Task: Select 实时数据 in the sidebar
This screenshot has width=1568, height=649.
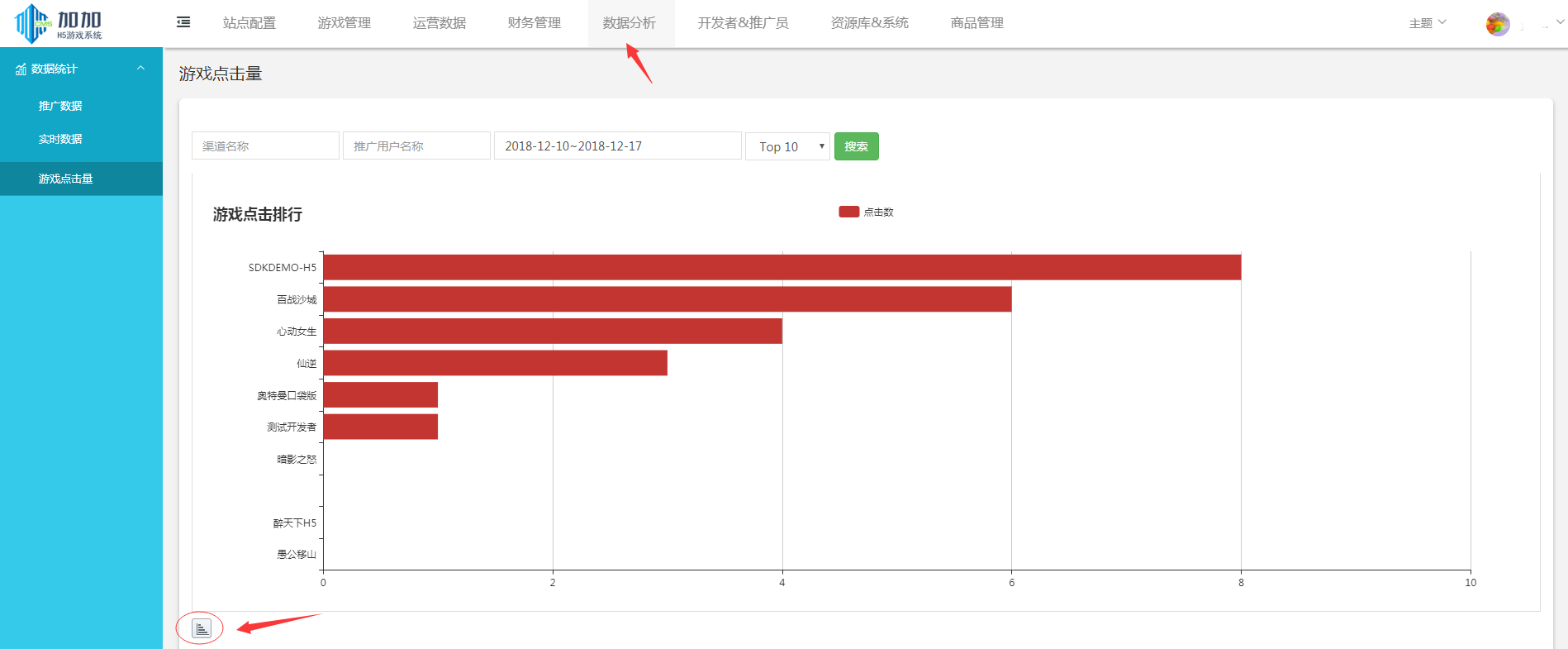Action: point(60,139)
